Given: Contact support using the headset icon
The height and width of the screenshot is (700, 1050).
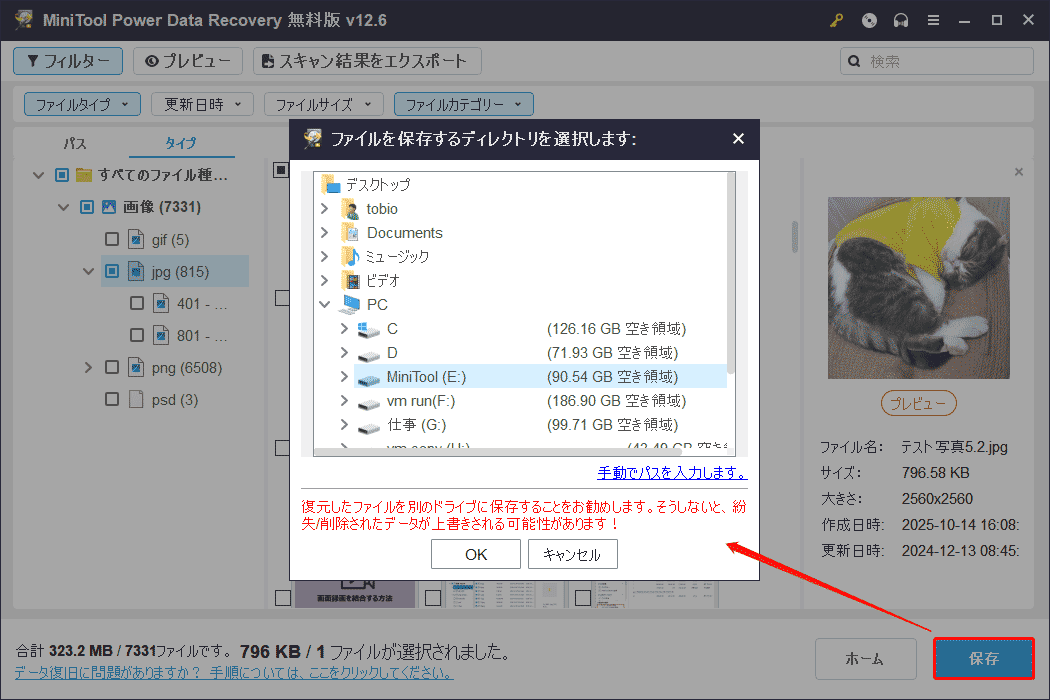Looking at the screenshot, I should tap(901, 19).
